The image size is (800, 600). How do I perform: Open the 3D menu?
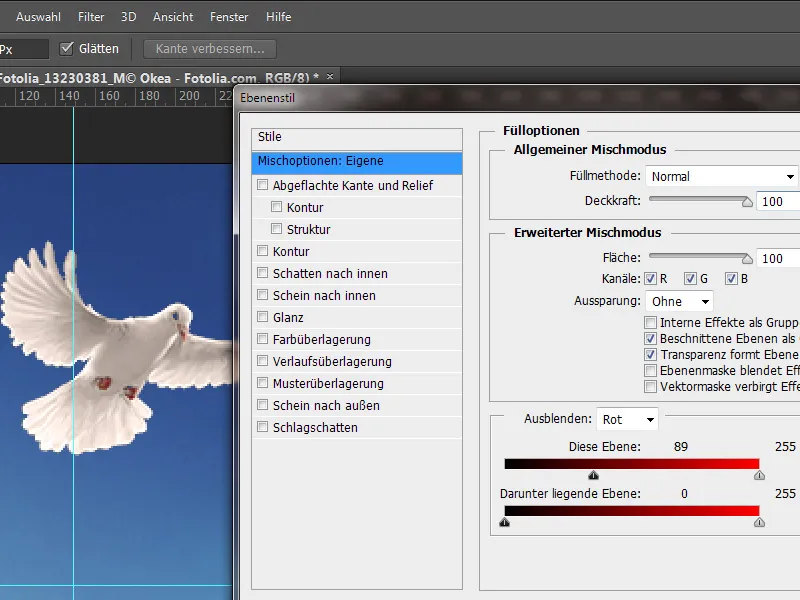click(129, 17)
